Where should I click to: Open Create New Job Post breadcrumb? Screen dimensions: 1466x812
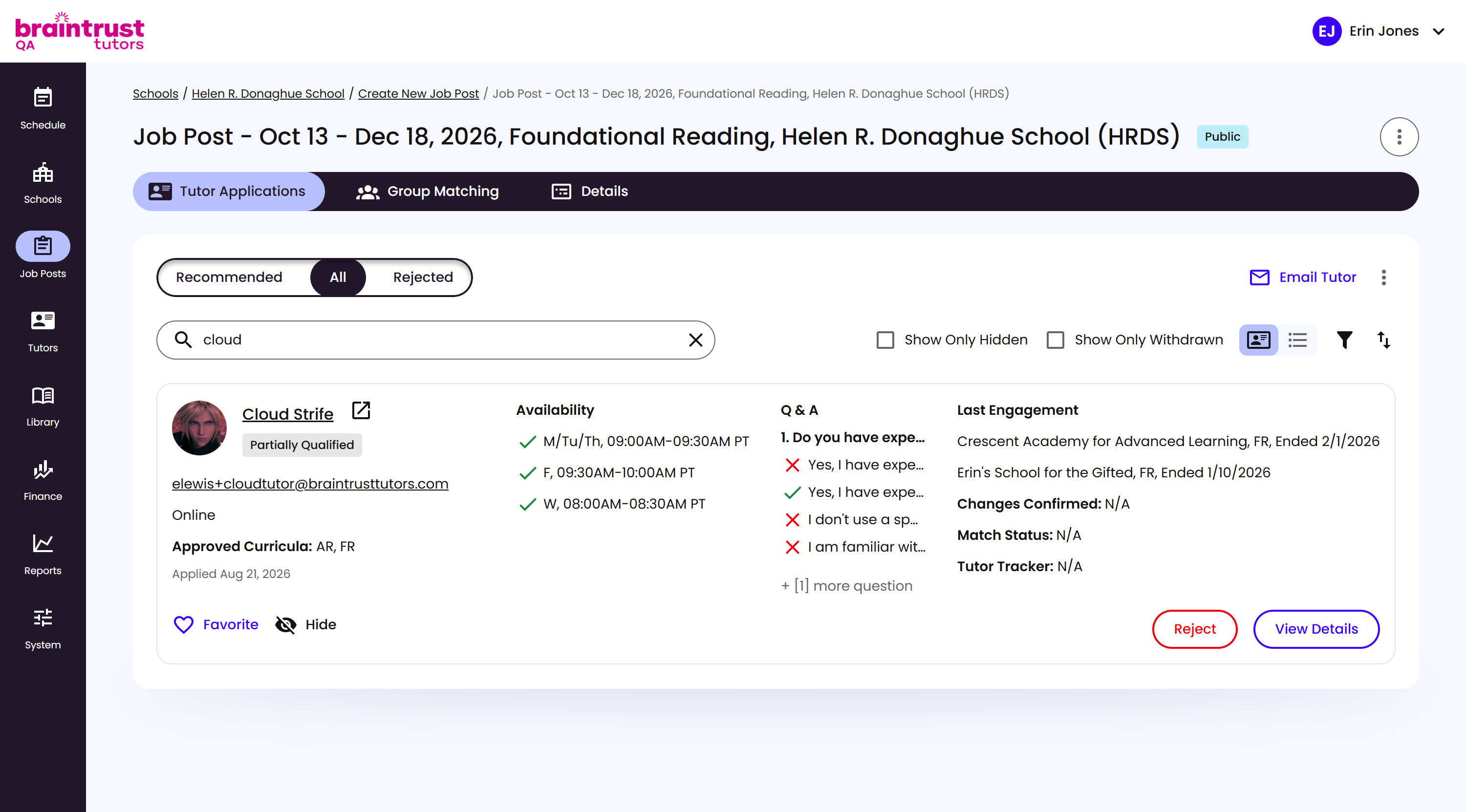tap(418, 93)
